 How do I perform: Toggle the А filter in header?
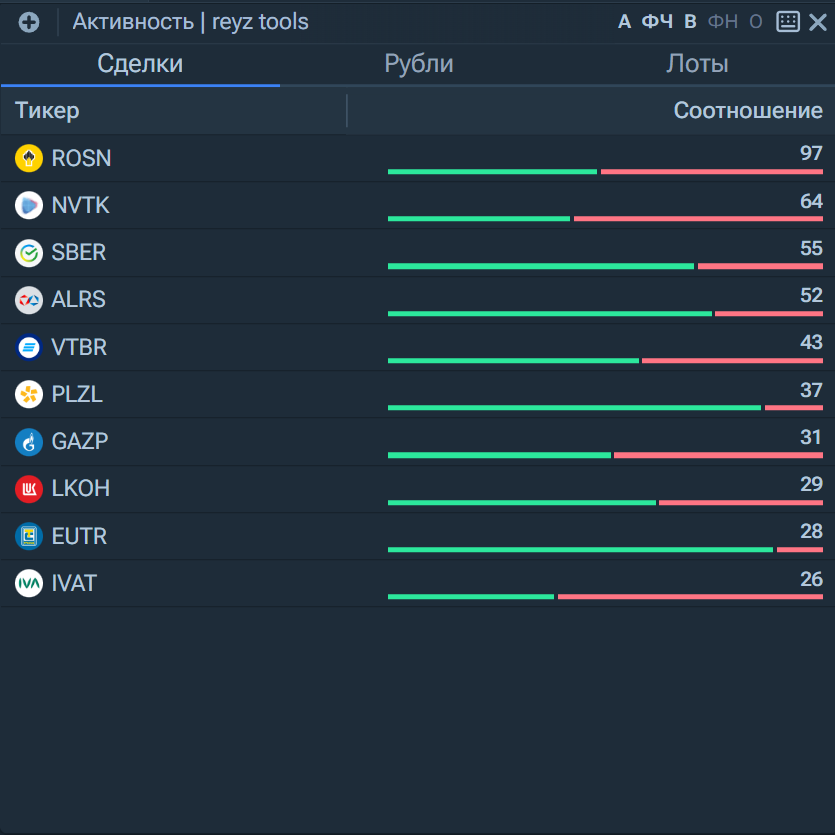coord(624,22)
